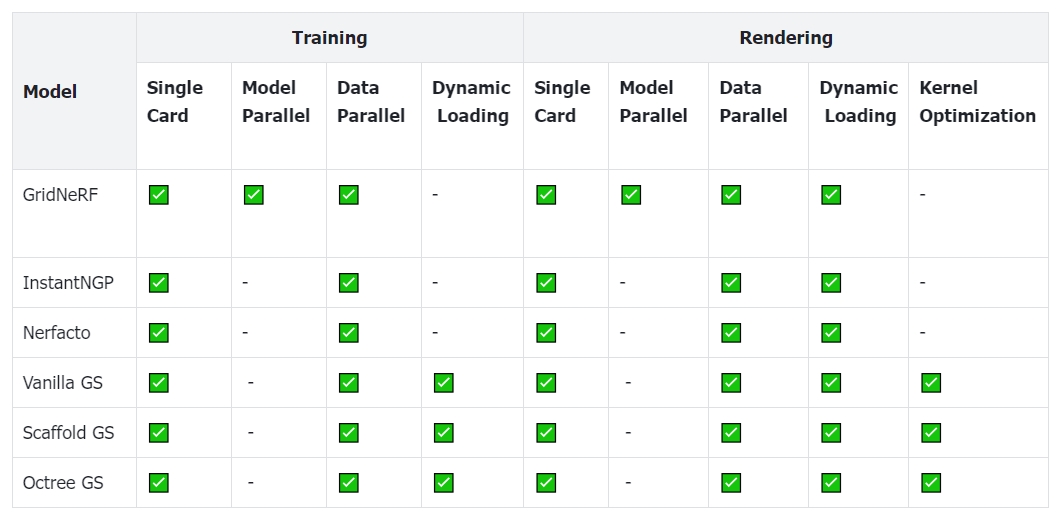Click Vanilla GS Kernel Optimization checkmark
1063x527 pixels.
pyautogui.click(x=931, y=383)
